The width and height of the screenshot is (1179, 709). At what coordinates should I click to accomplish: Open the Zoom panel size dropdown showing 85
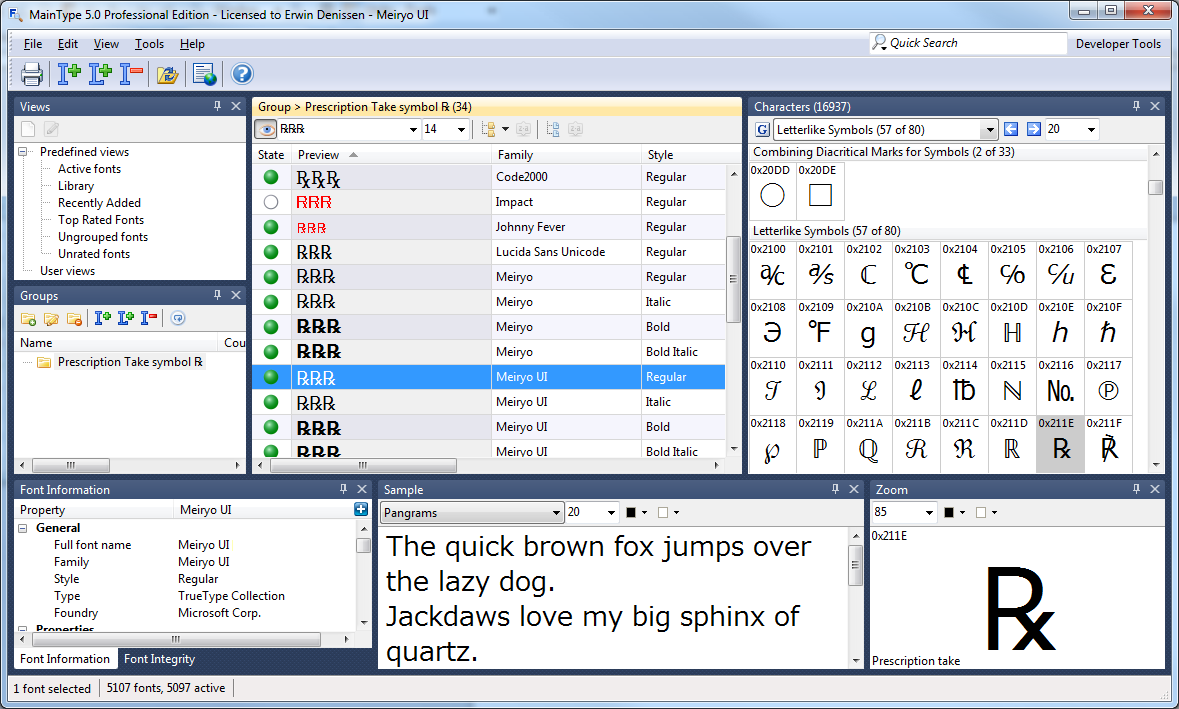[929, 513]
